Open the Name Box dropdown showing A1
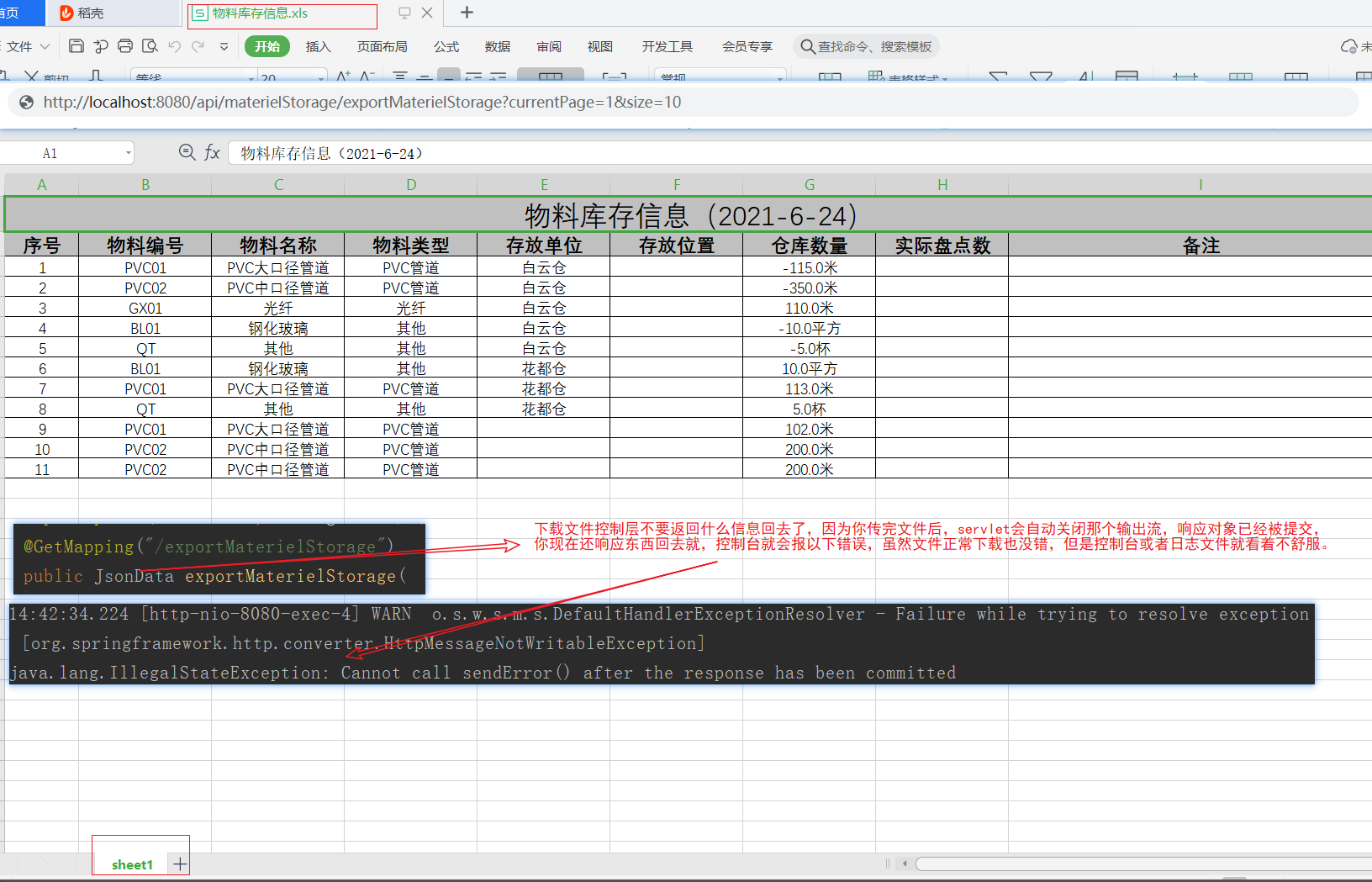Viewport: 1372px width, 882px height. [x=129, y=153]
